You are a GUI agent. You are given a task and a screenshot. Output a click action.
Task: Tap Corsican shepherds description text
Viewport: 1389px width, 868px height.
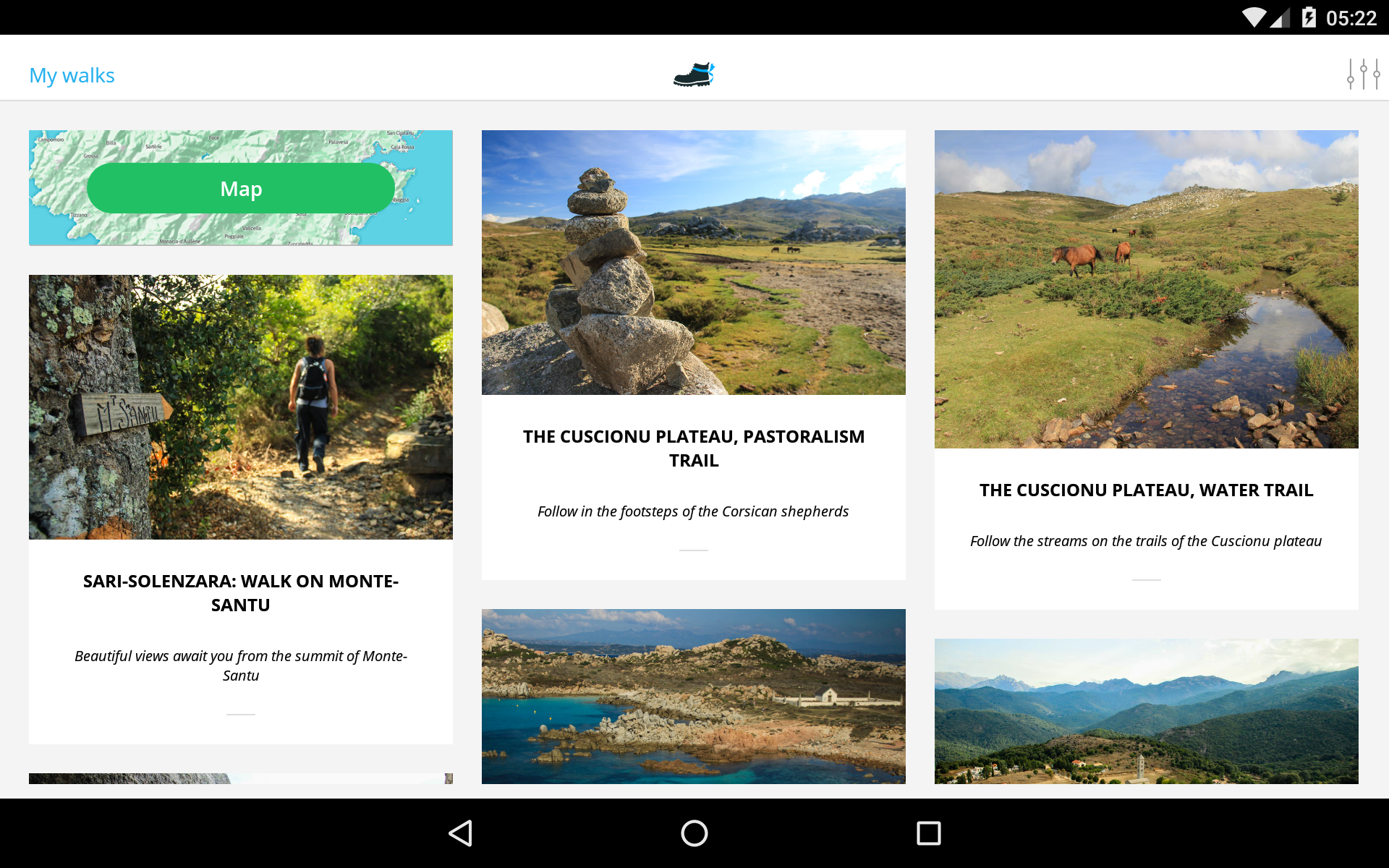[693, 511]
